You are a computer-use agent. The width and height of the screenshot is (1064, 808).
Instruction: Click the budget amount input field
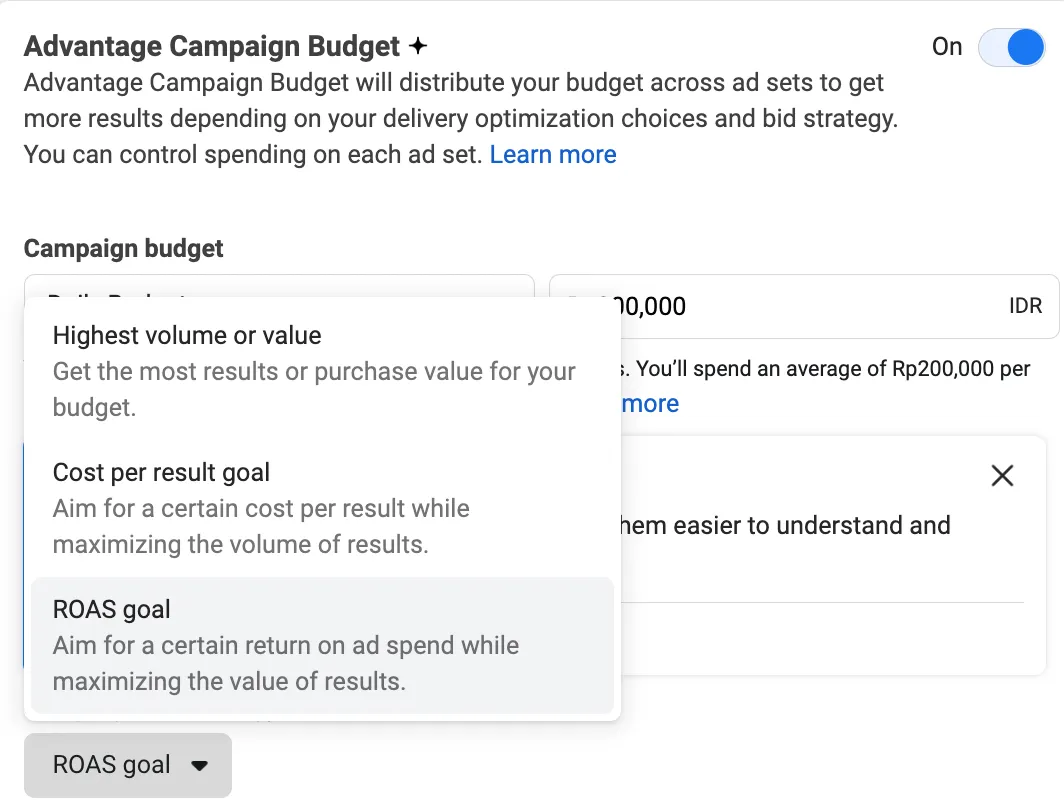point(803,306)
